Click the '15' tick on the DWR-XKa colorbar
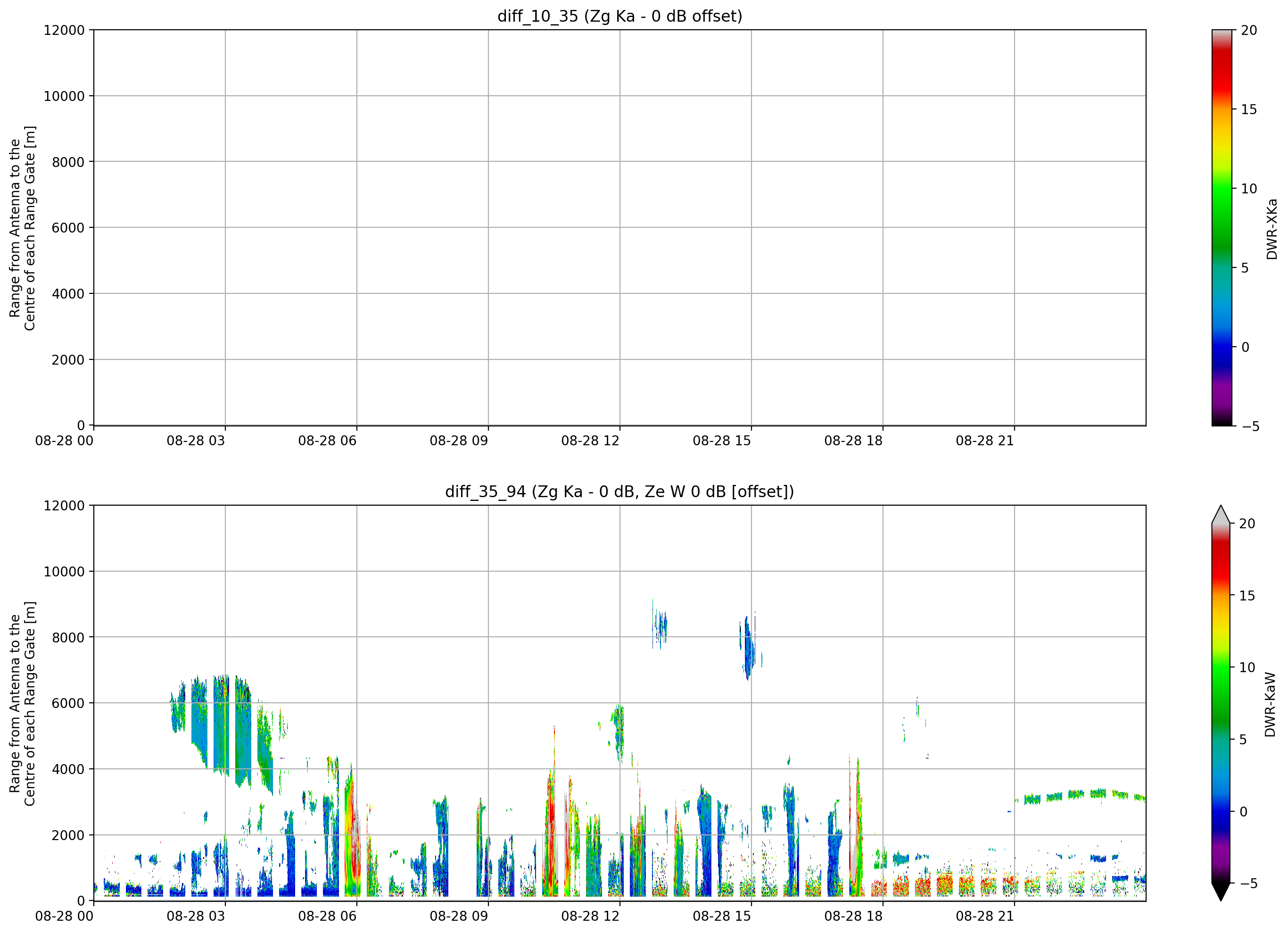The image size is (1288, 933). click(x=1249, y=109)
